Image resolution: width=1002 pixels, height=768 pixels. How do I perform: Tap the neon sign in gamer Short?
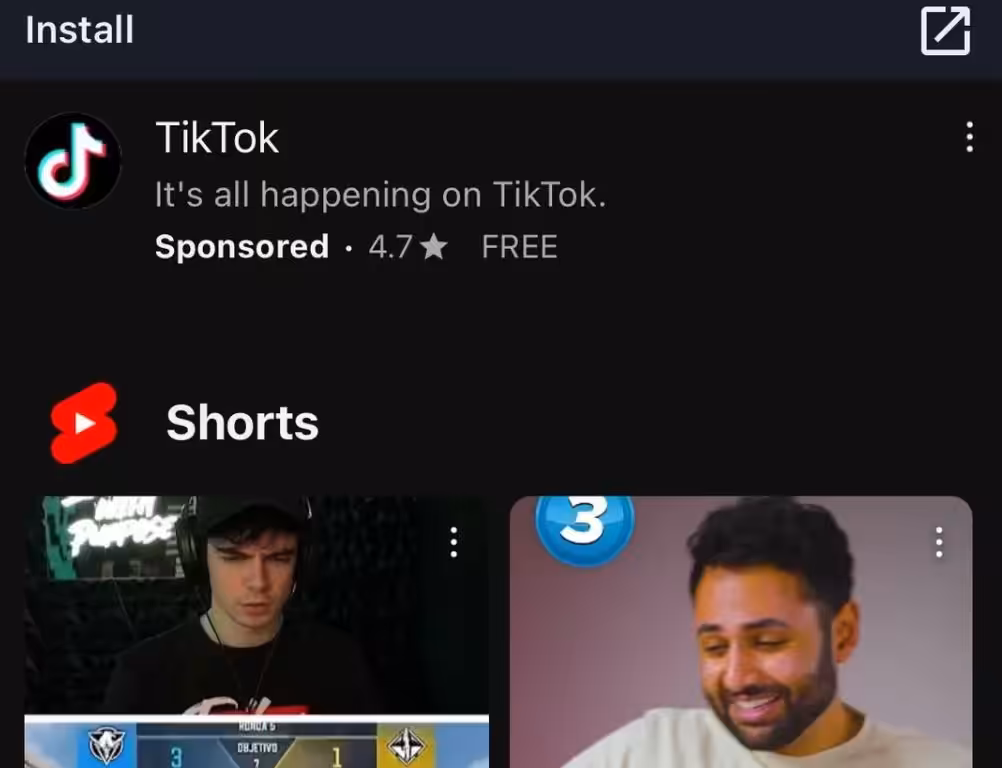click(119, 528)
